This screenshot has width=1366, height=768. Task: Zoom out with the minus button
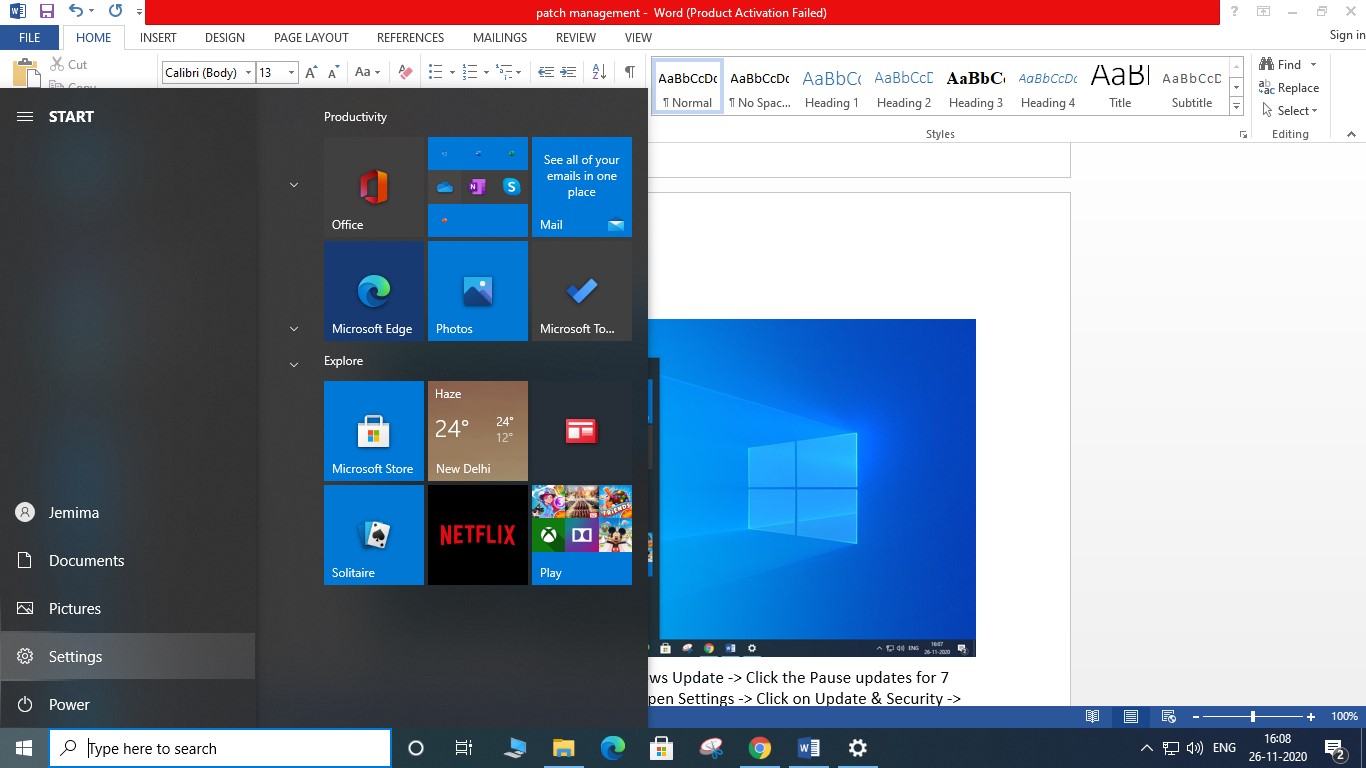[x=1195, y=717]
